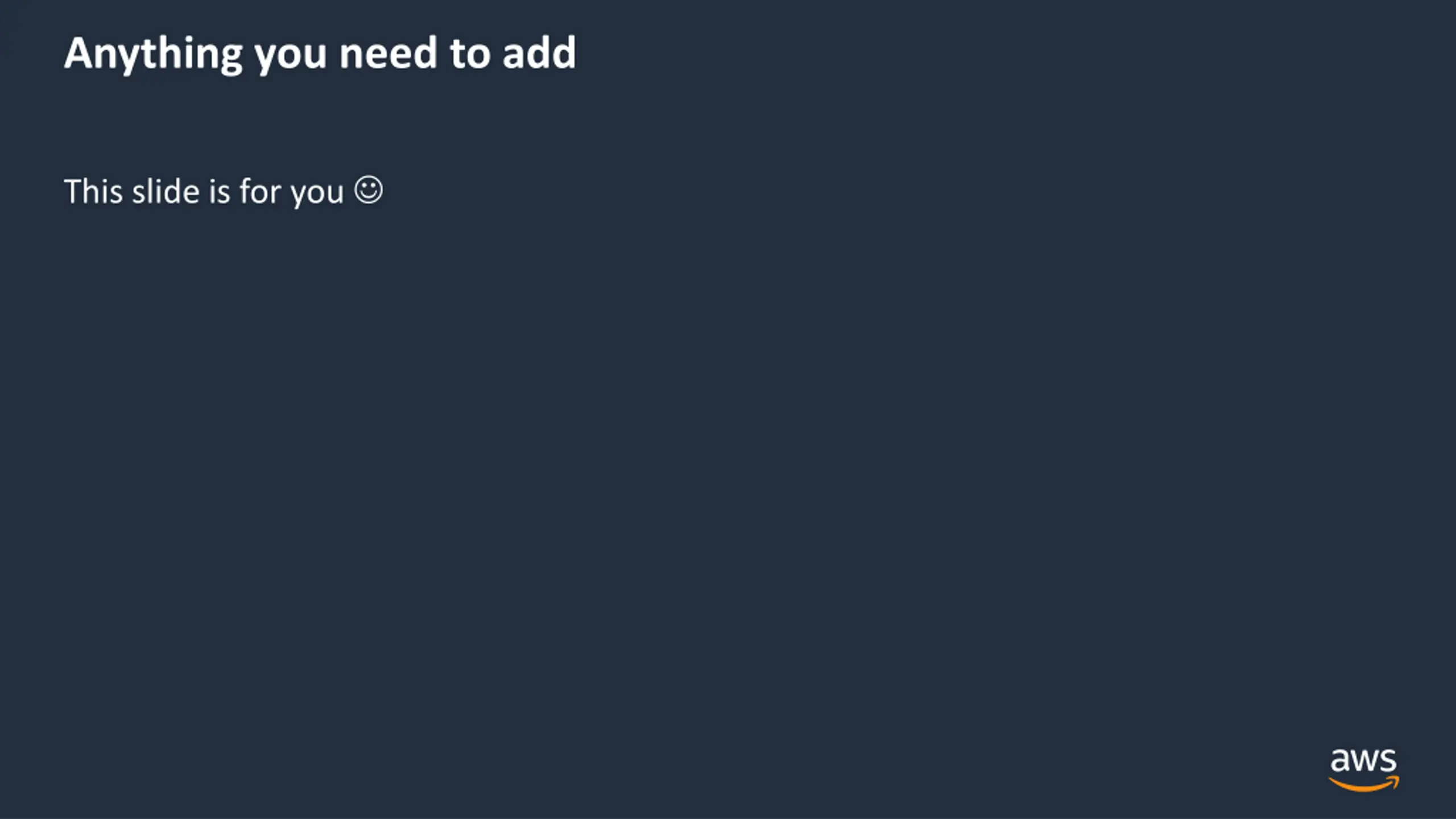Select the word "Anything" in the title
This screenshot has width=1456, height=819.
(x=154, y=55)
